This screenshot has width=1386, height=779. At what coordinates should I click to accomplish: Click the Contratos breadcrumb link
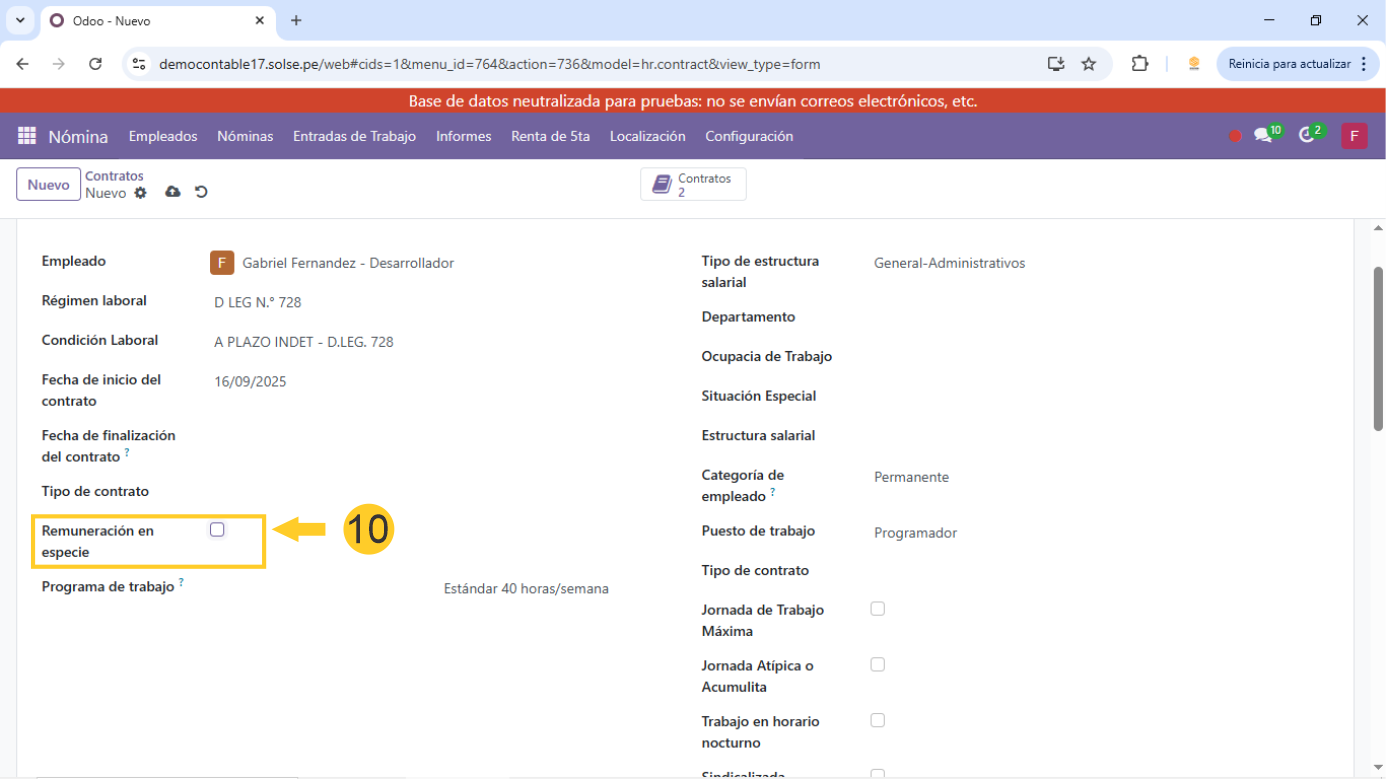coord(114,176)
